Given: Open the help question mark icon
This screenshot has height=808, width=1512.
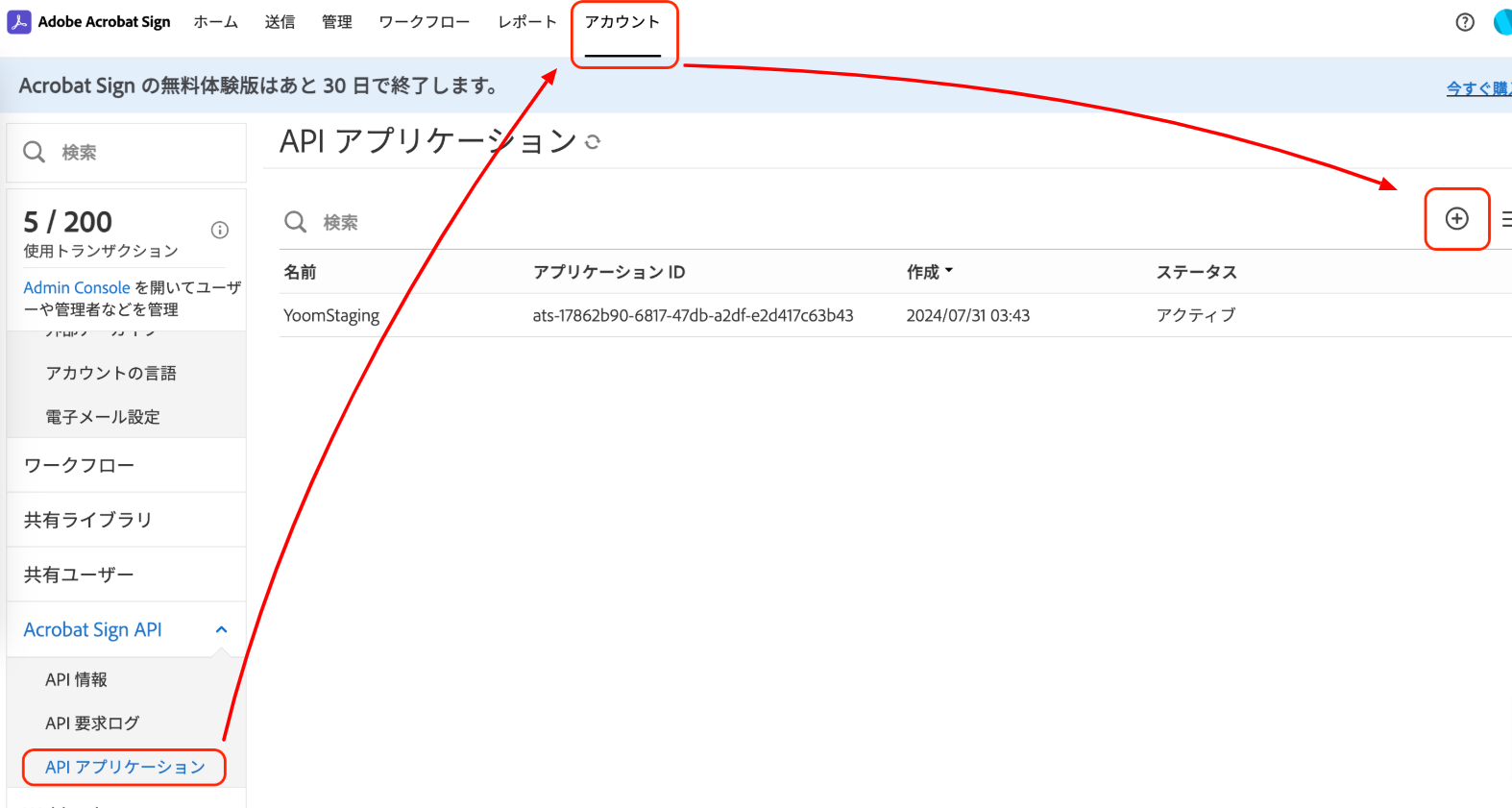Looking at the screenshot, I should 1465,22.
